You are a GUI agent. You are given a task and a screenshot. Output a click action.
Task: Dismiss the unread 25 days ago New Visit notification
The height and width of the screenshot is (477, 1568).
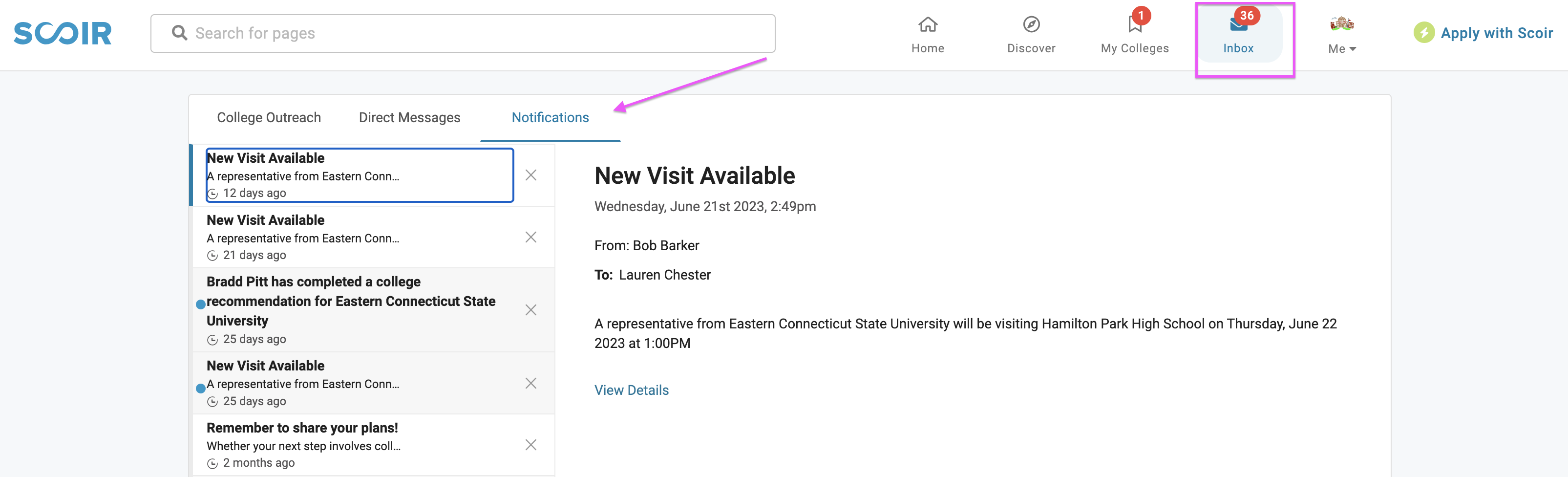(531, 383)
